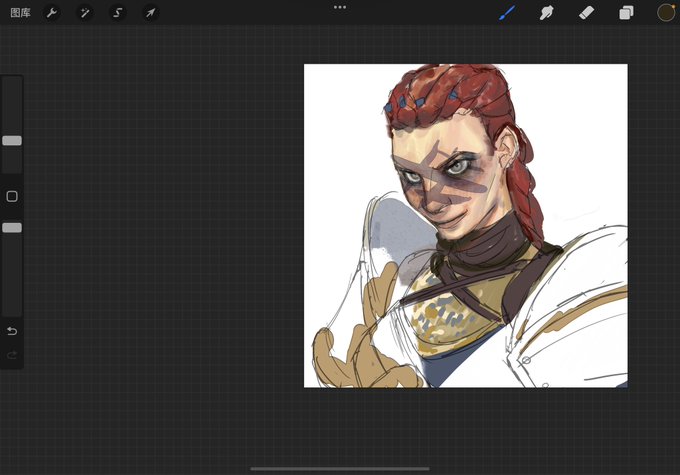Click the character painting on the canvas

click(466, 226)
